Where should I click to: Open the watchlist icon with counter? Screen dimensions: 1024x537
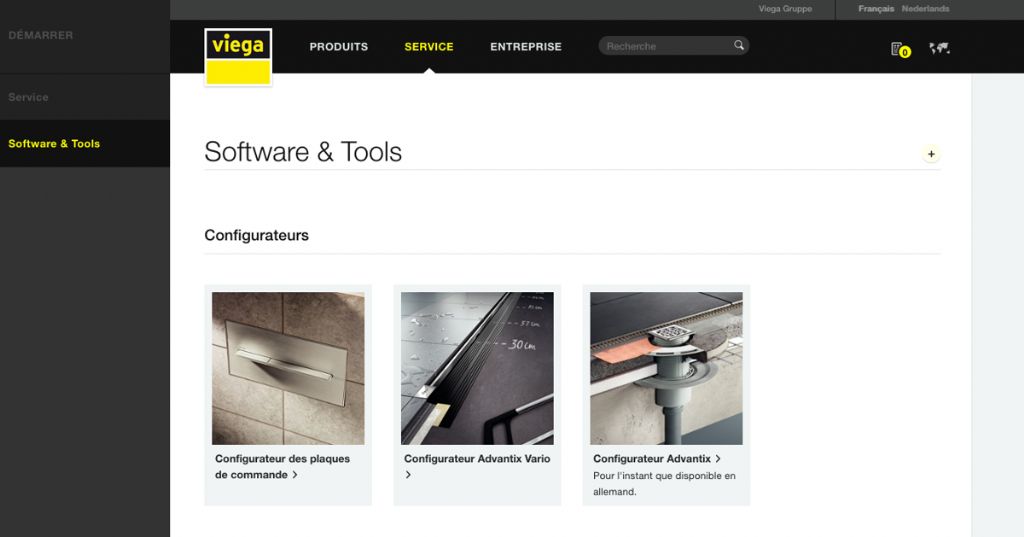899,49
